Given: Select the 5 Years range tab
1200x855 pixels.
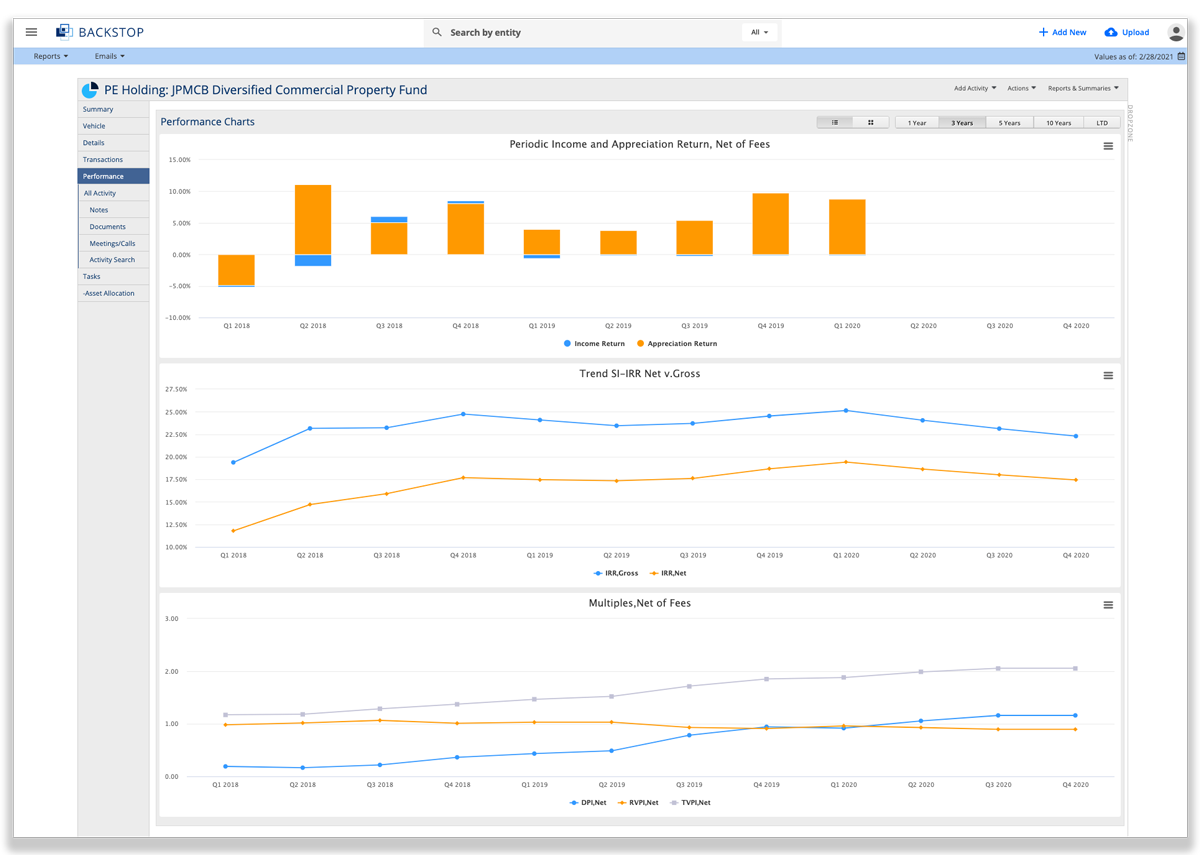Looking at the screenshot, I should 1010,123.
